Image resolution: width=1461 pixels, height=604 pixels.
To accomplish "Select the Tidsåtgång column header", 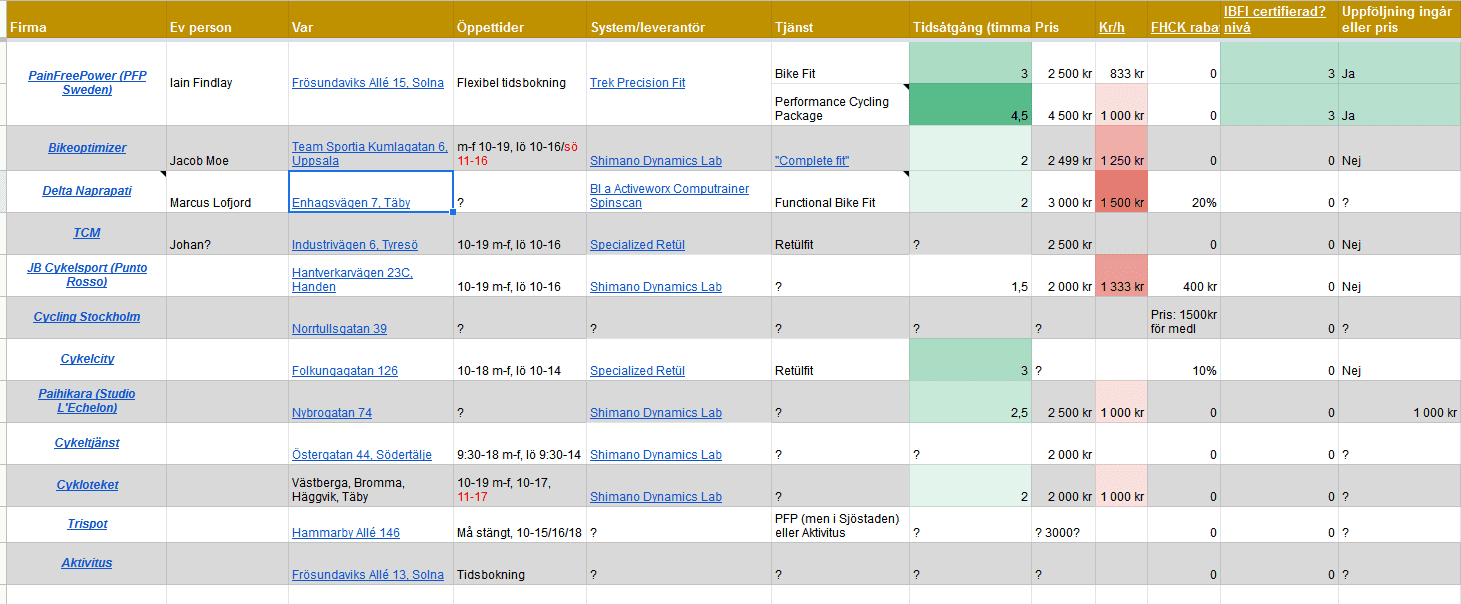I will [x=970, y=20].
